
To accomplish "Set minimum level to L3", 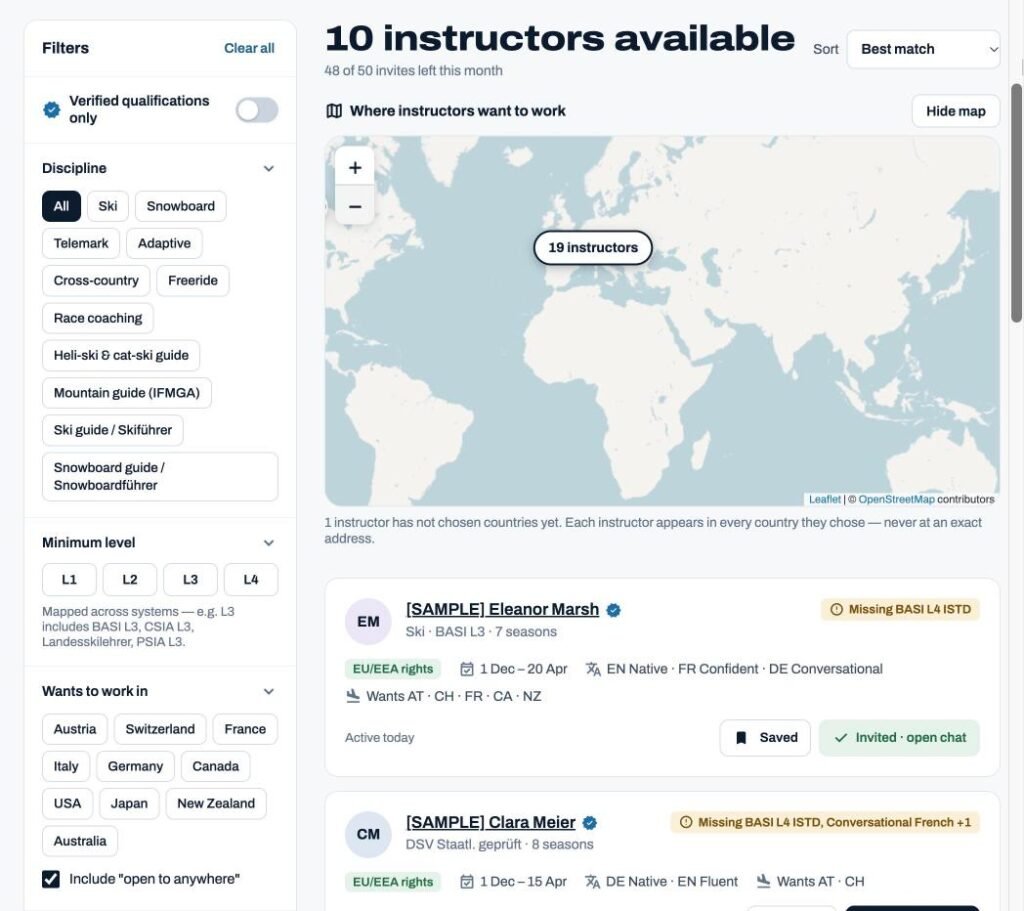I will click(190, 580).
